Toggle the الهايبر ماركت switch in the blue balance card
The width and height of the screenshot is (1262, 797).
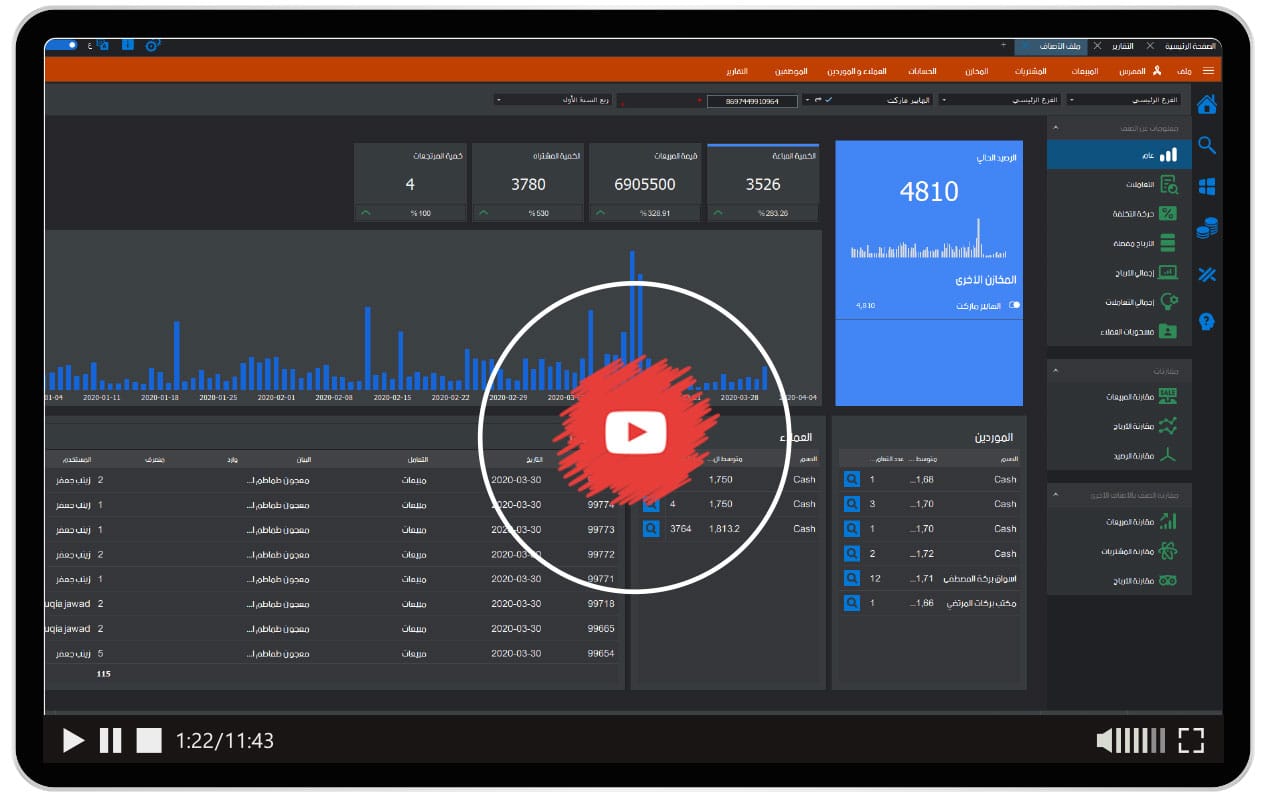[x=1015, y=305]
